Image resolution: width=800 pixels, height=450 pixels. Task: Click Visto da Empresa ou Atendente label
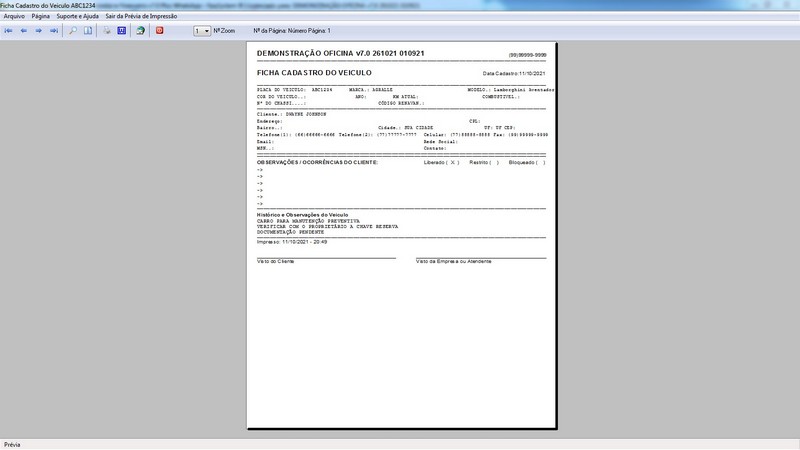[454, 261]
